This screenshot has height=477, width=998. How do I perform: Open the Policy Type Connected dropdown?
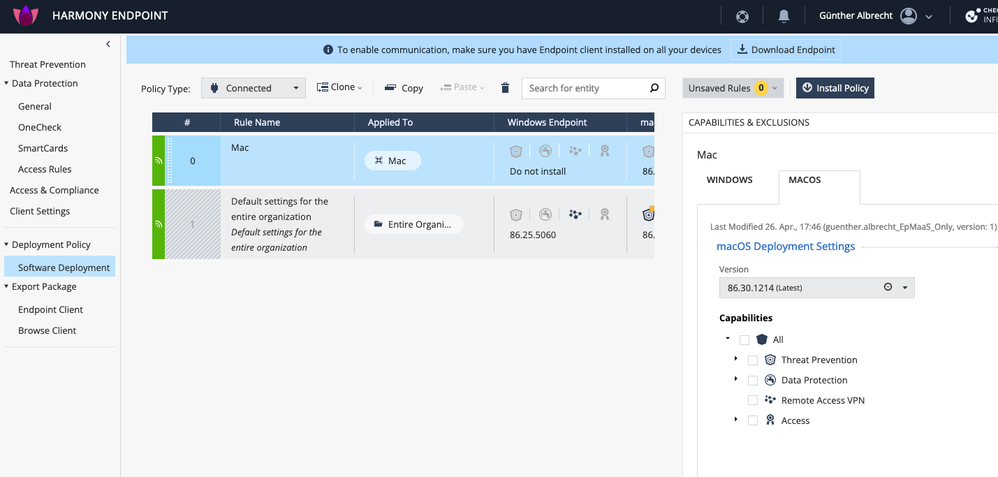pyautogui.click(x=253, y=88)
